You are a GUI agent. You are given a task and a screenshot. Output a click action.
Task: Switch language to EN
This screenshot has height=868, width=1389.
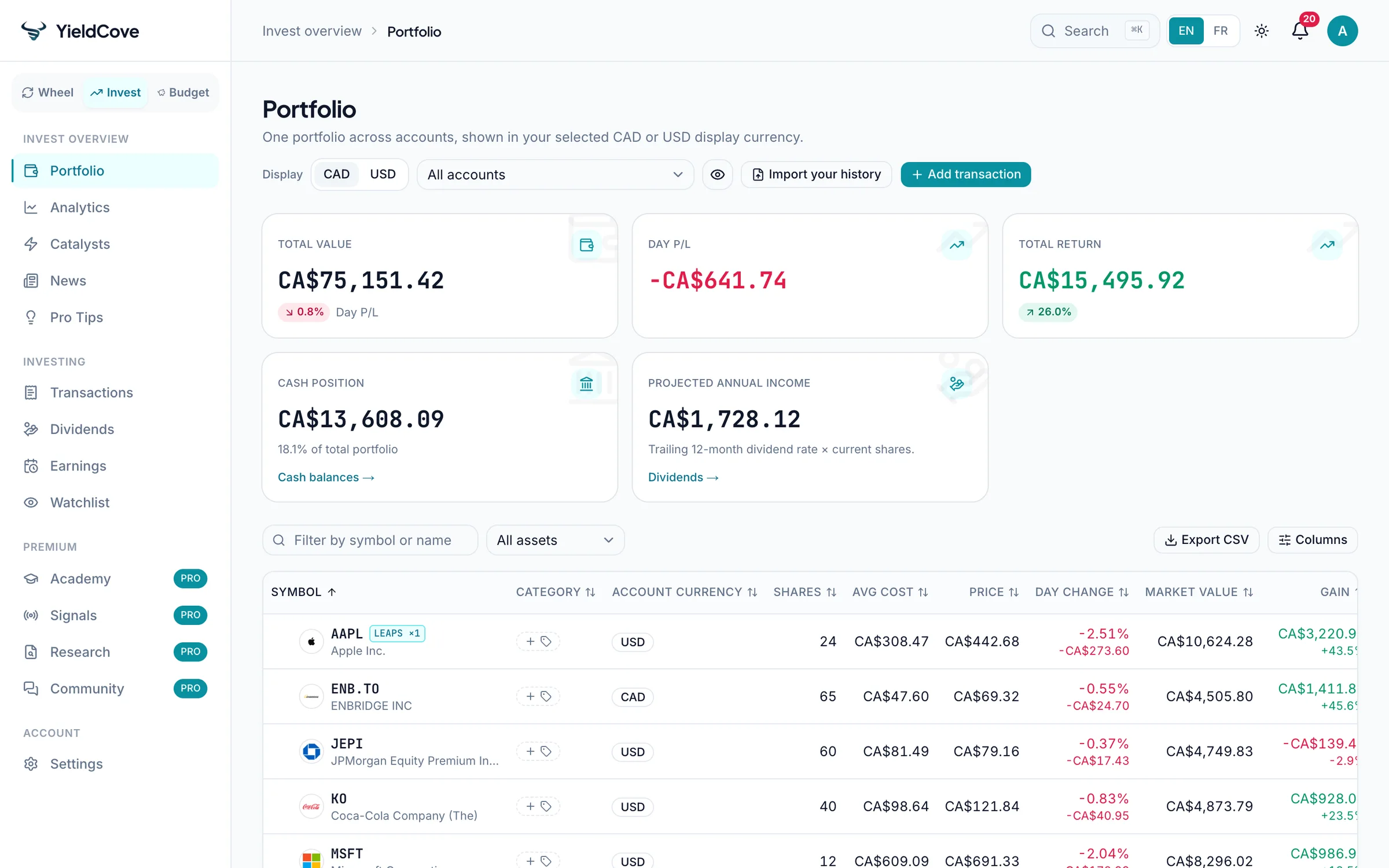(1186, 31)
